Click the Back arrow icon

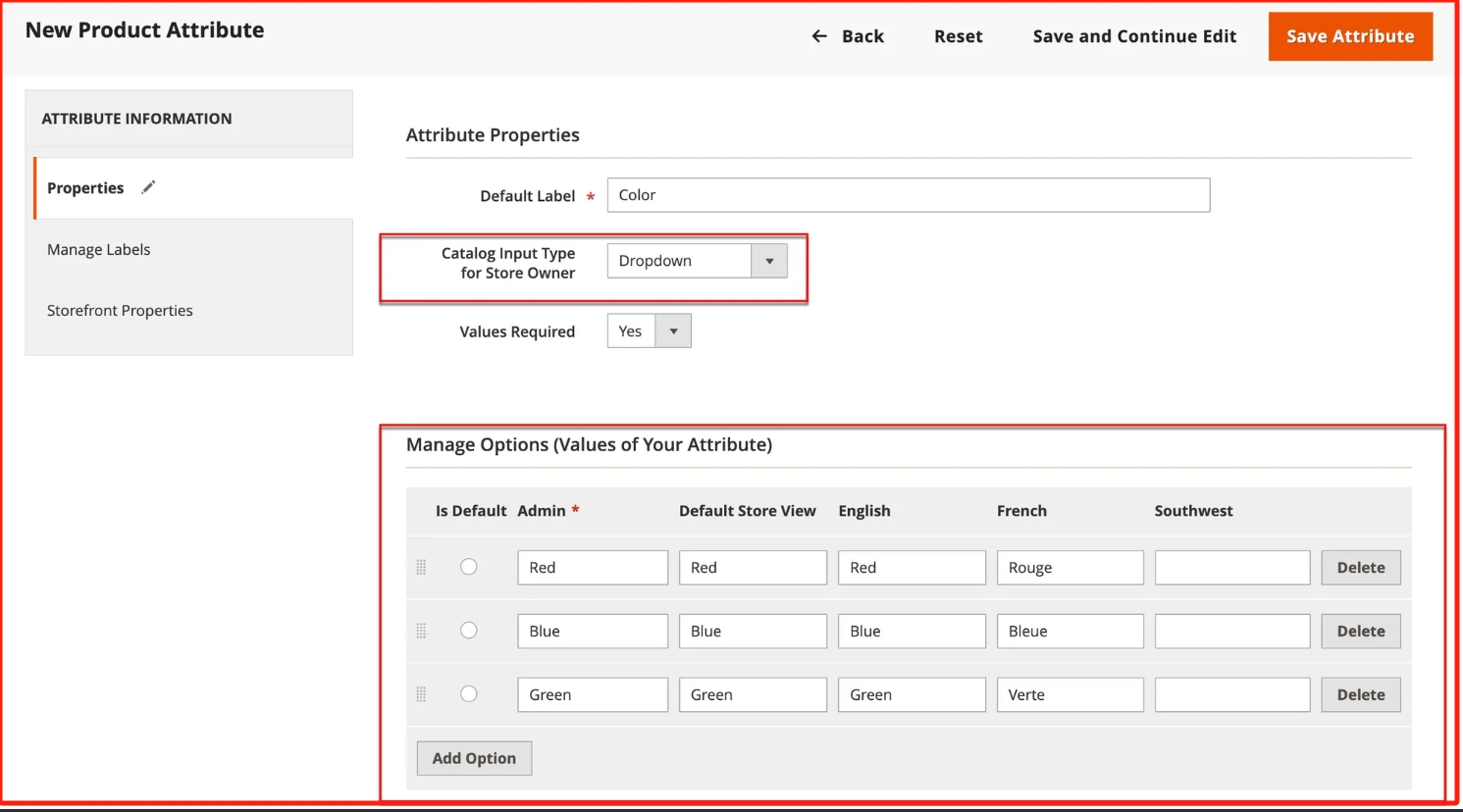coord(819,36)
